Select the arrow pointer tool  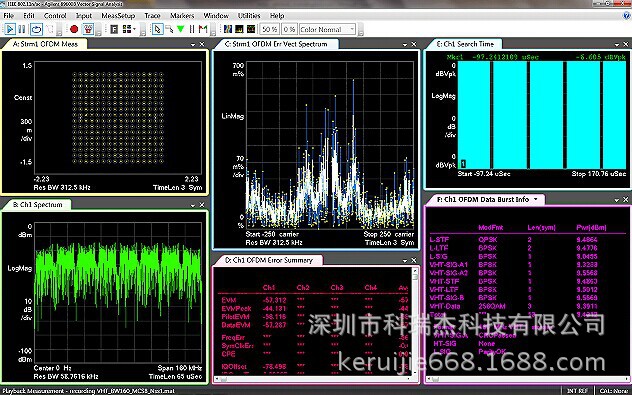157,29
